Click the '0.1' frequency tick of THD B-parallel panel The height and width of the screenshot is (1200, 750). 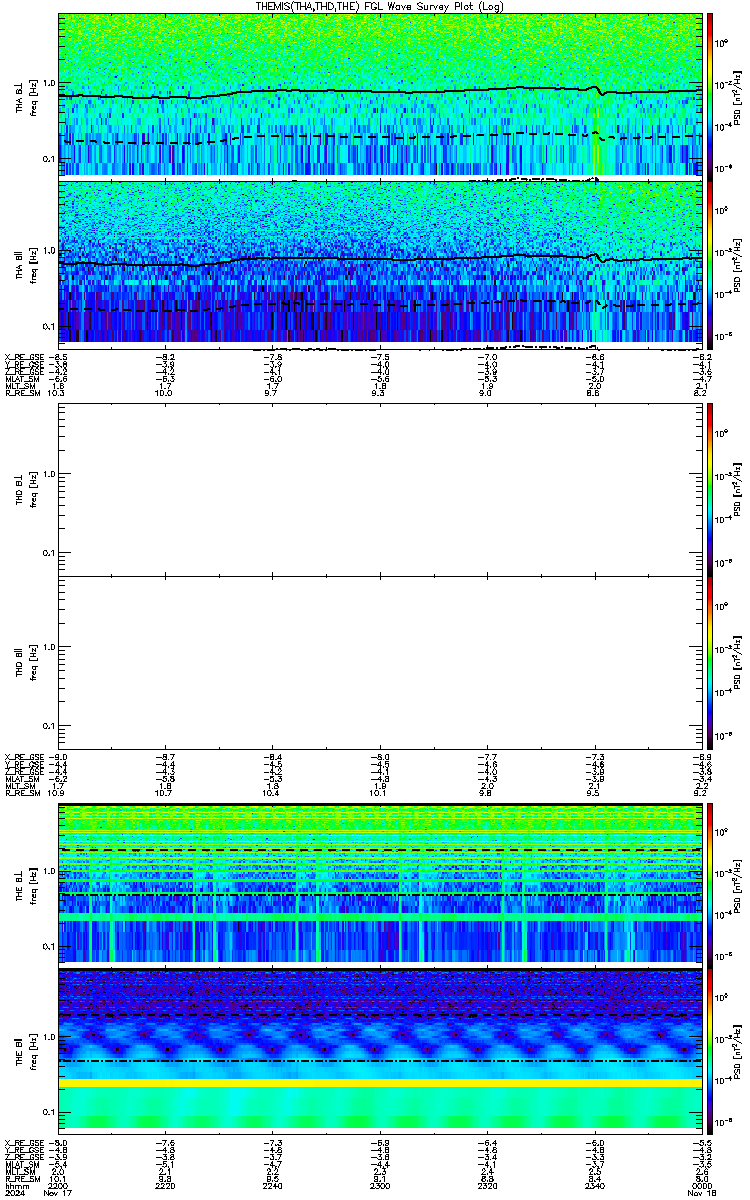(49, 726)
